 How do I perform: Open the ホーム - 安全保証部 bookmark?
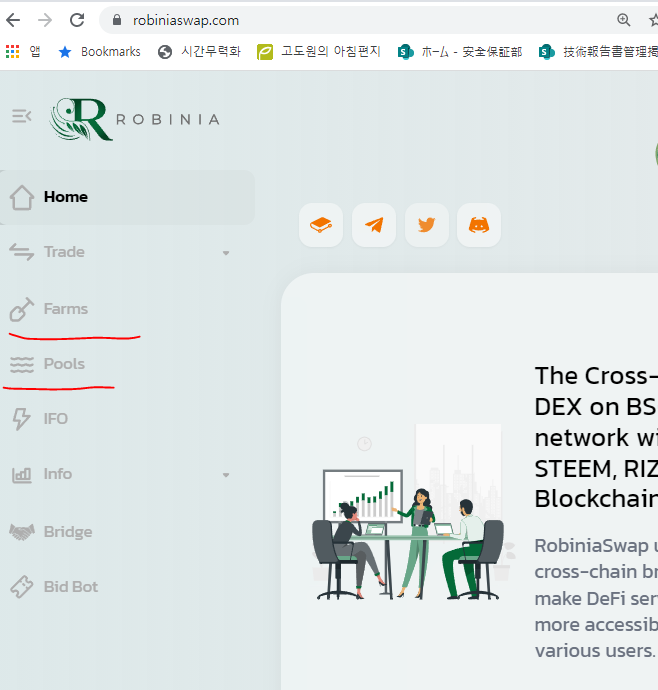pos(460,51)
